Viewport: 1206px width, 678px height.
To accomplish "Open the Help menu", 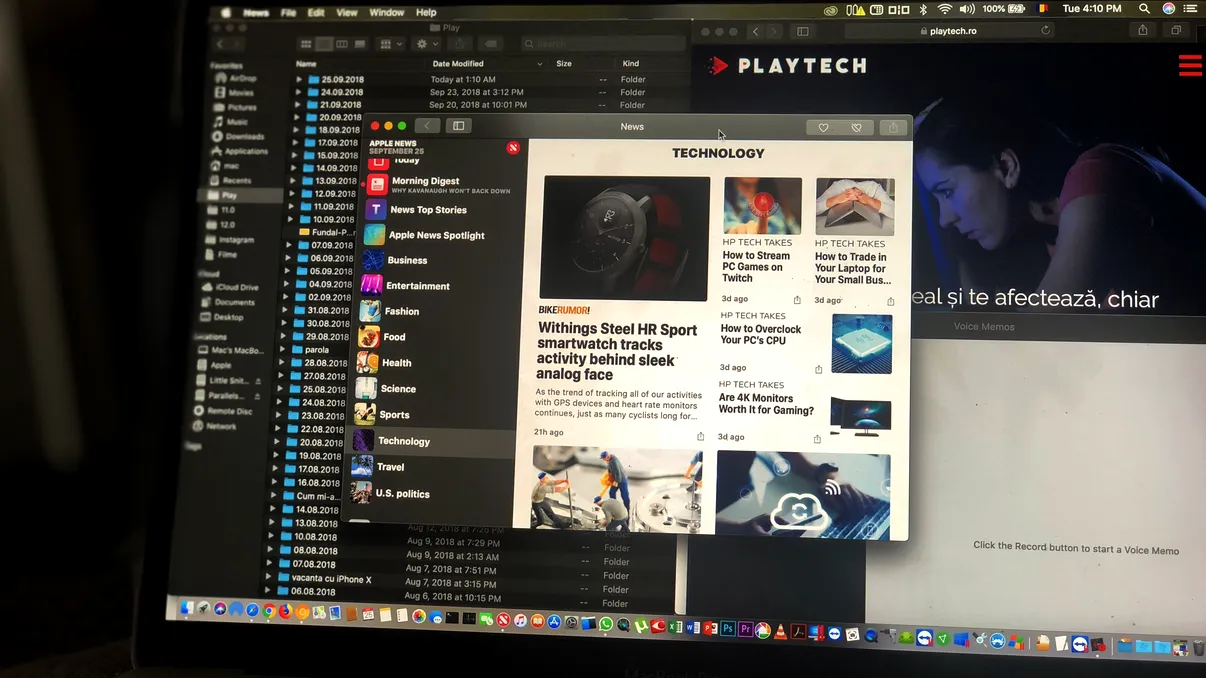I will (x=426, y=13).
